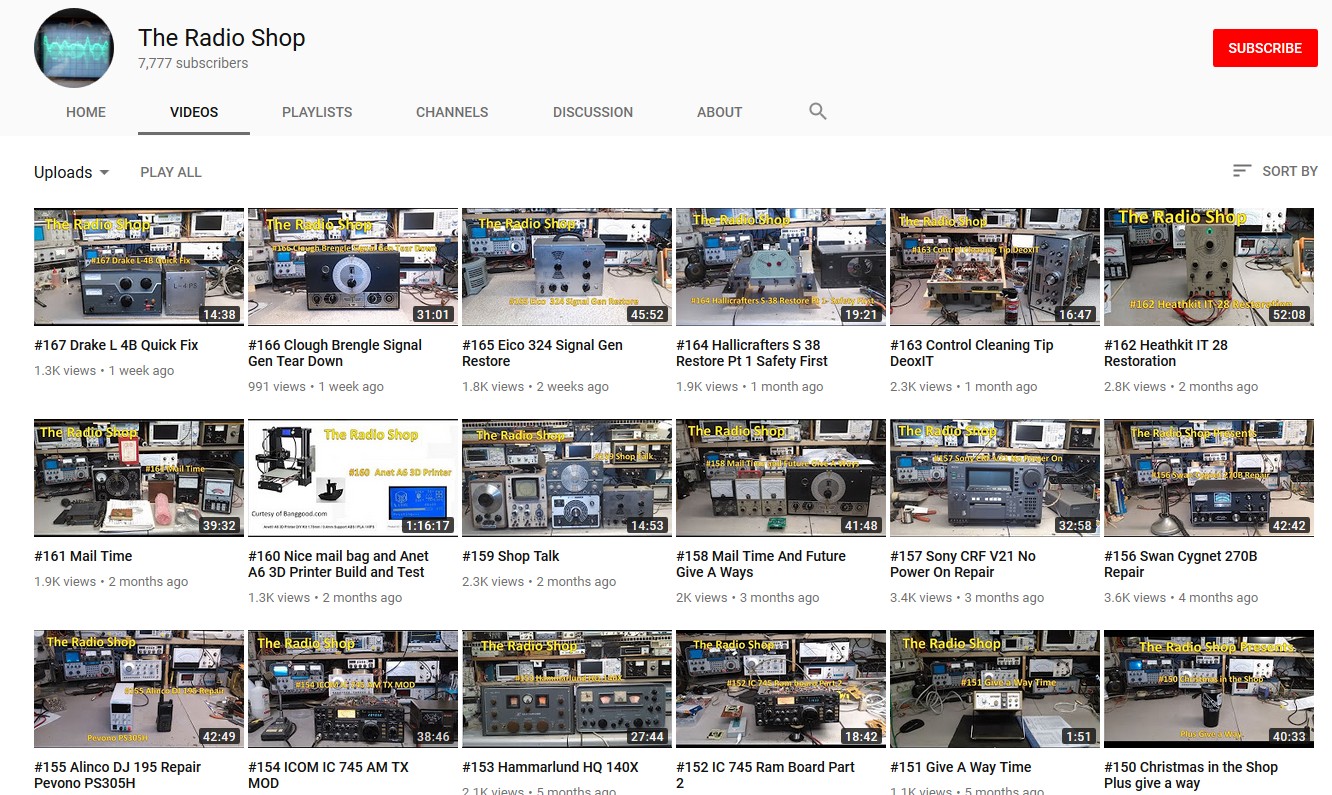
Task: Click #164 Hallicrafters S 38 Restore title
Action: (x=752, y=353)
